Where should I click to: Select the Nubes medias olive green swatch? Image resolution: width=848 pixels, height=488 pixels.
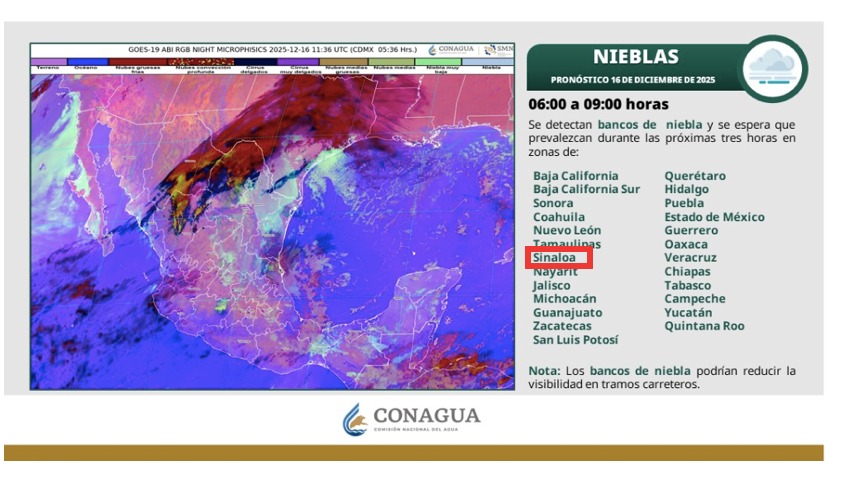coord(391,62)
